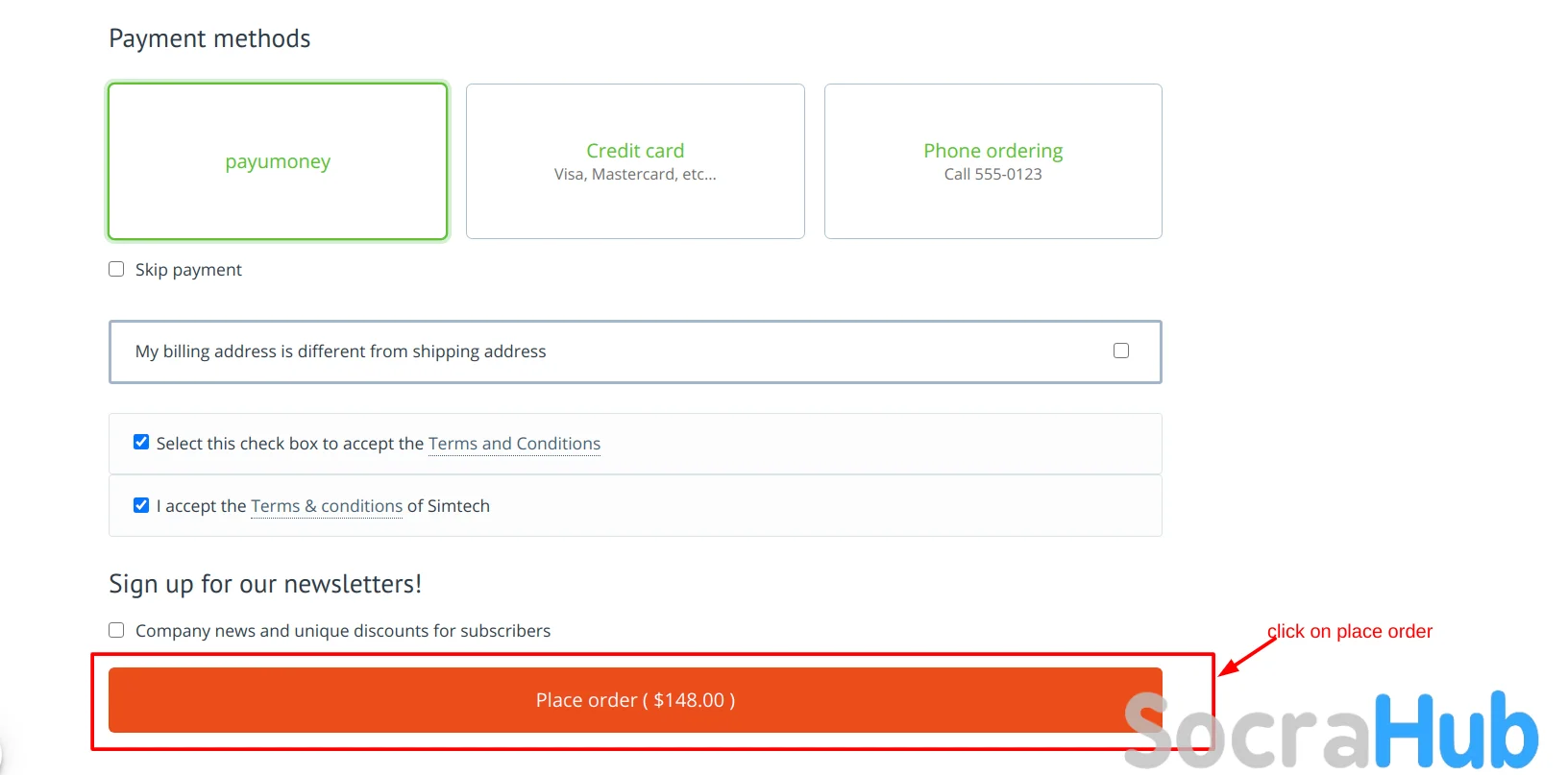Open Simtech's Terms & conditions link
Image resolution: width=1568 pixels, height=775 pixels.
(x=327, y=506)
